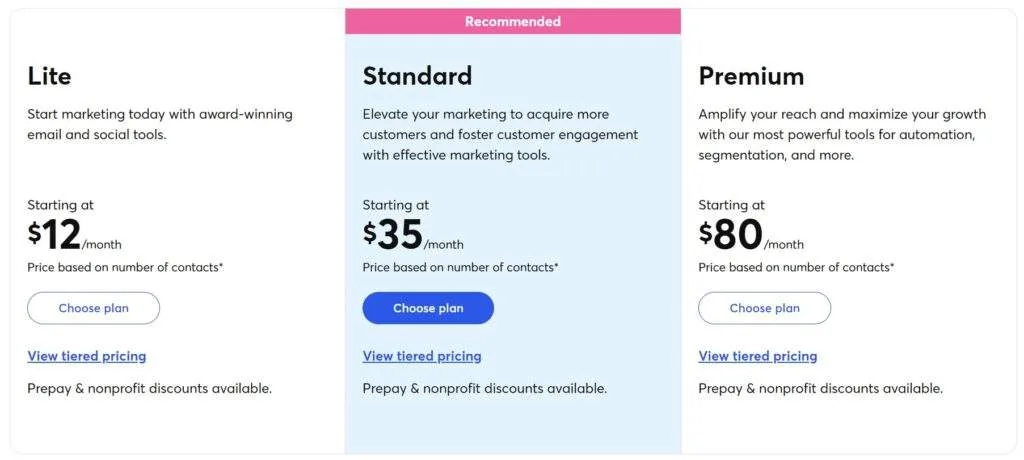The width and height of the screenshot is (1024, 460).
Task: Open Premium's View tiered pricing link
Action: pos(757,356)
